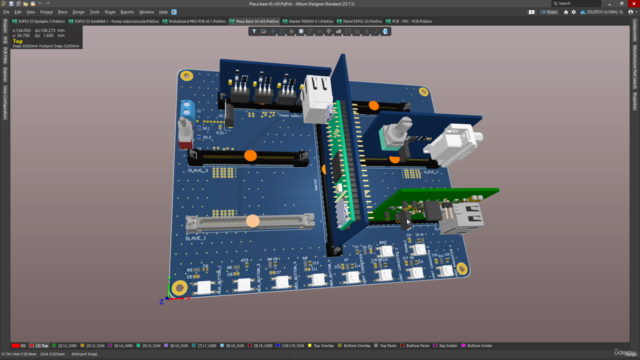
Task: Click the comments icon near Share
Action: click(531, 12)
